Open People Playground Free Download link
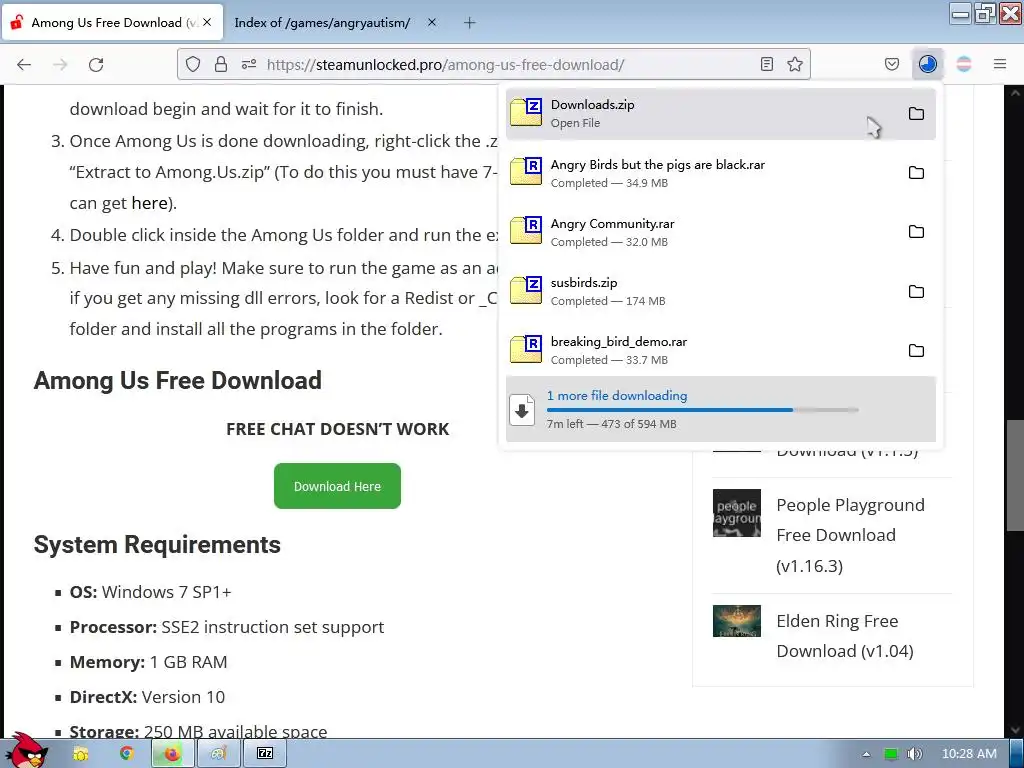The width and height of the screenshot is (1024, 768). [850, 535]
